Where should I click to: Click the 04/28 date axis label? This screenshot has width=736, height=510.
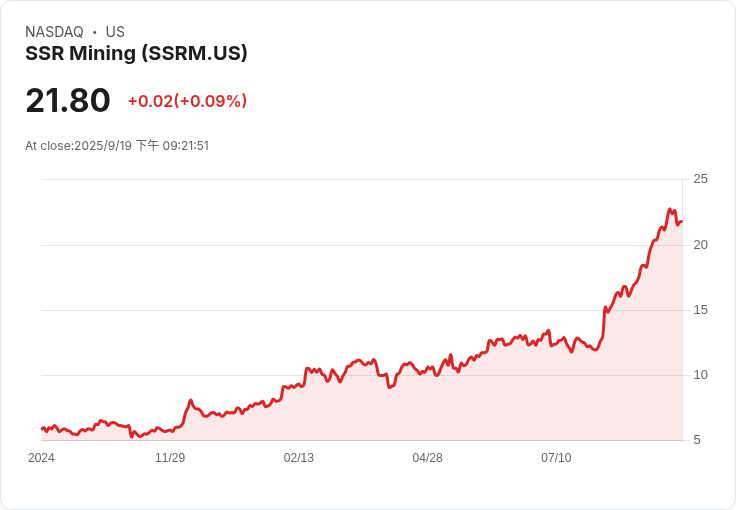tap(427, 458)
